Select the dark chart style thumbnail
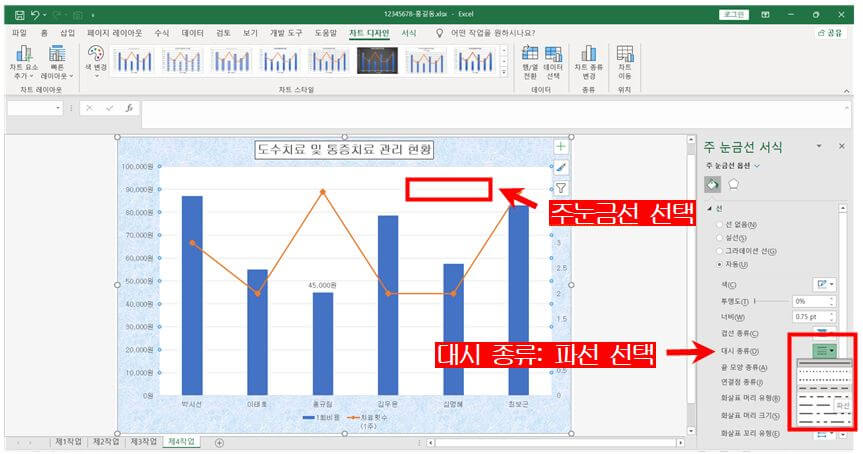 point(377,61)
